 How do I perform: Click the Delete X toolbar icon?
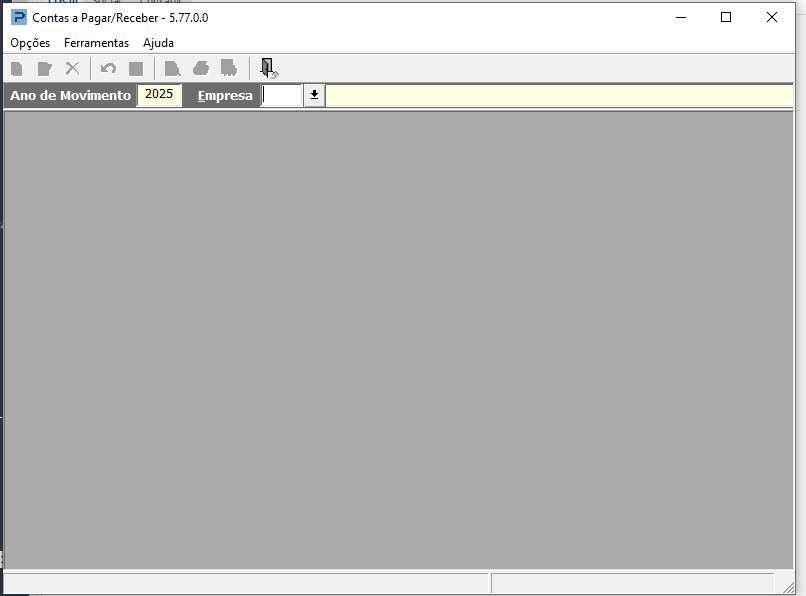pyautogui.click(x=72, y=68)
